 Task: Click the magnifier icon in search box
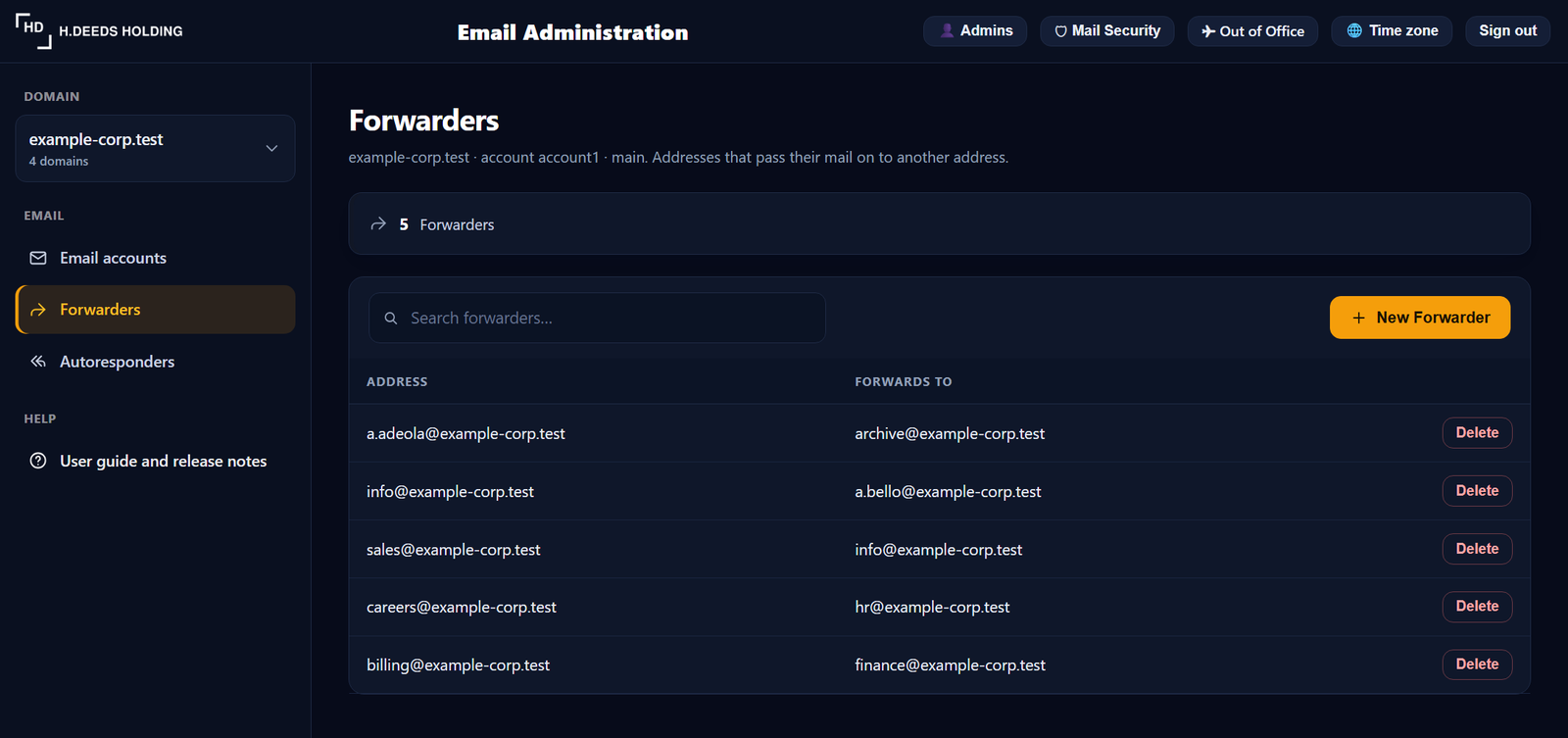(x=391, y=319)
